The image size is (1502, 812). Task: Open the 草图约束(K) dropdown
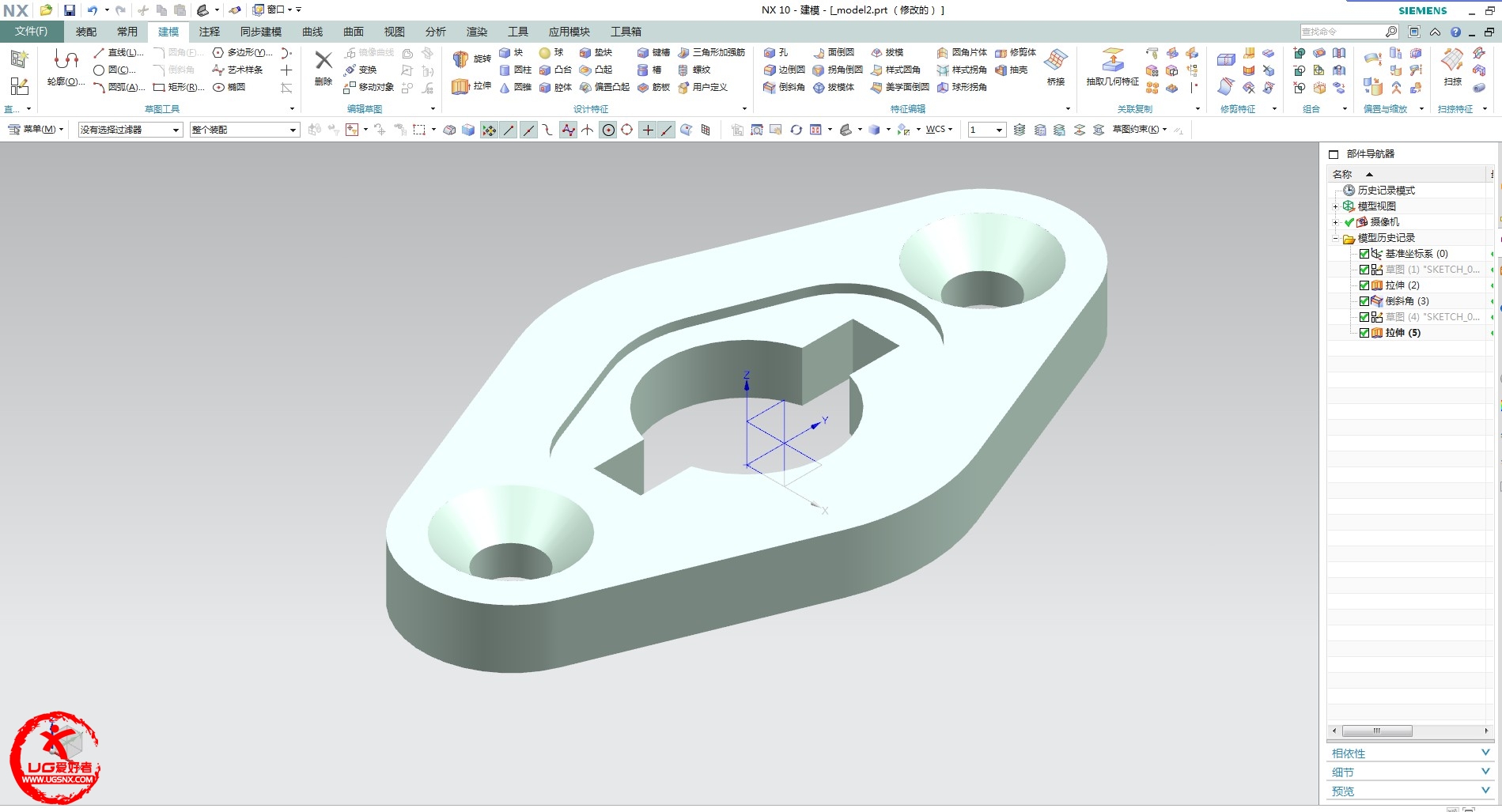(1140, 130)
